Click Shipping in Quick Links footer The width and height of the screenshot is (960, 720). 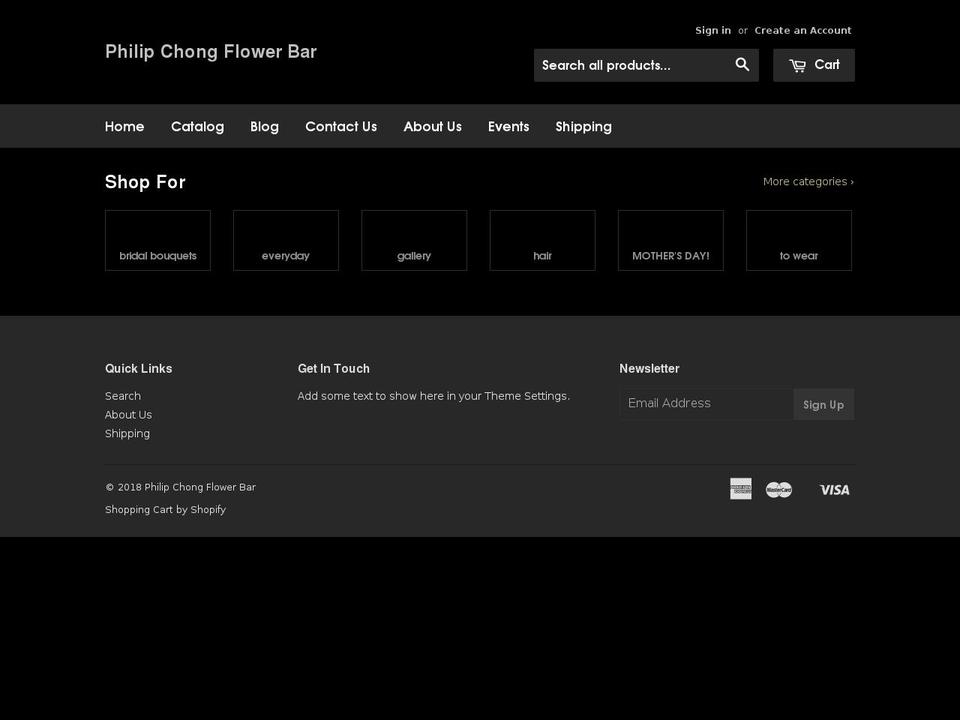pyautogui.click(x=127, y=434)
